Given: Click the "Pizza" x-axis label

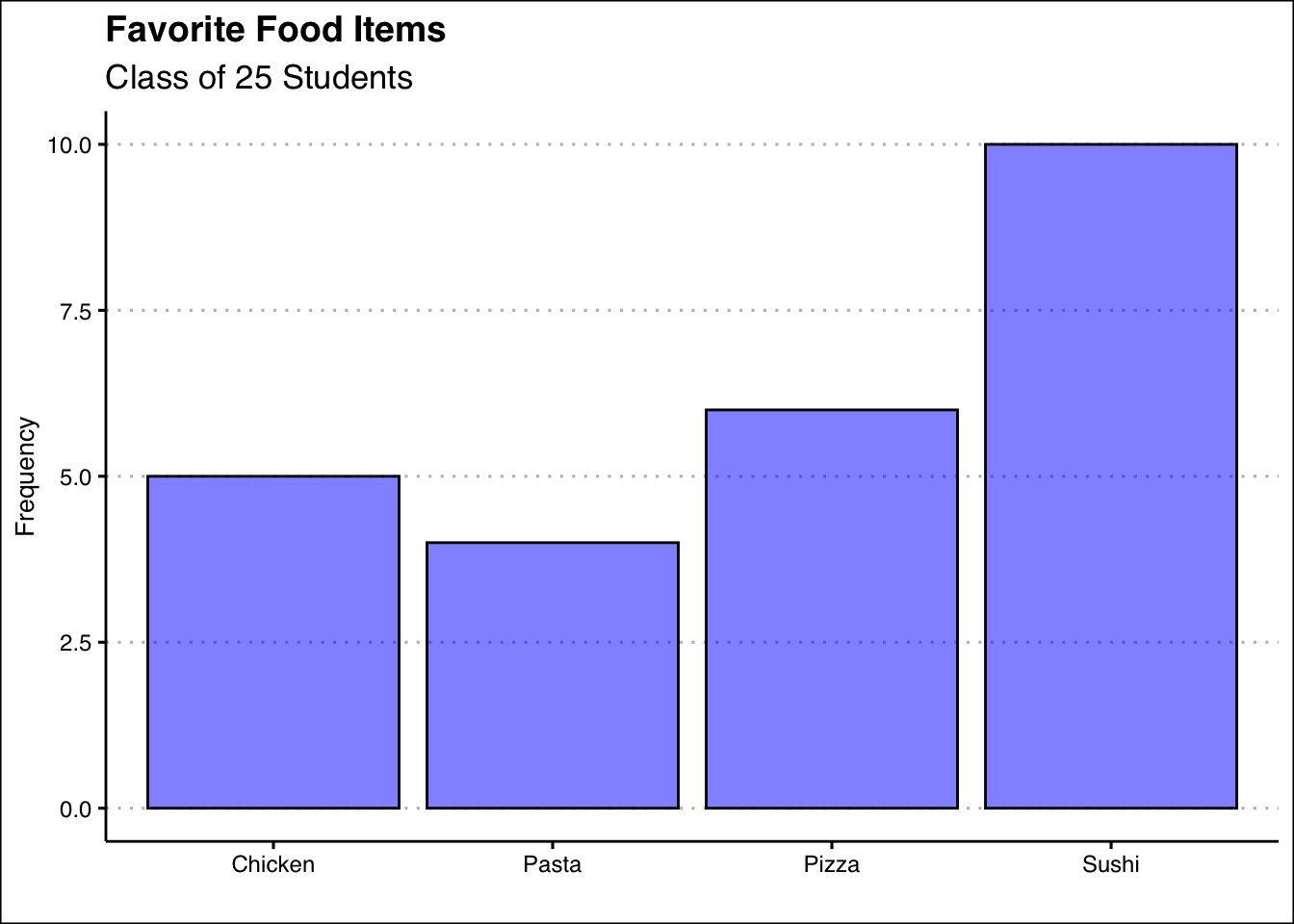Looking at the screenshot, I should point(832,864).
